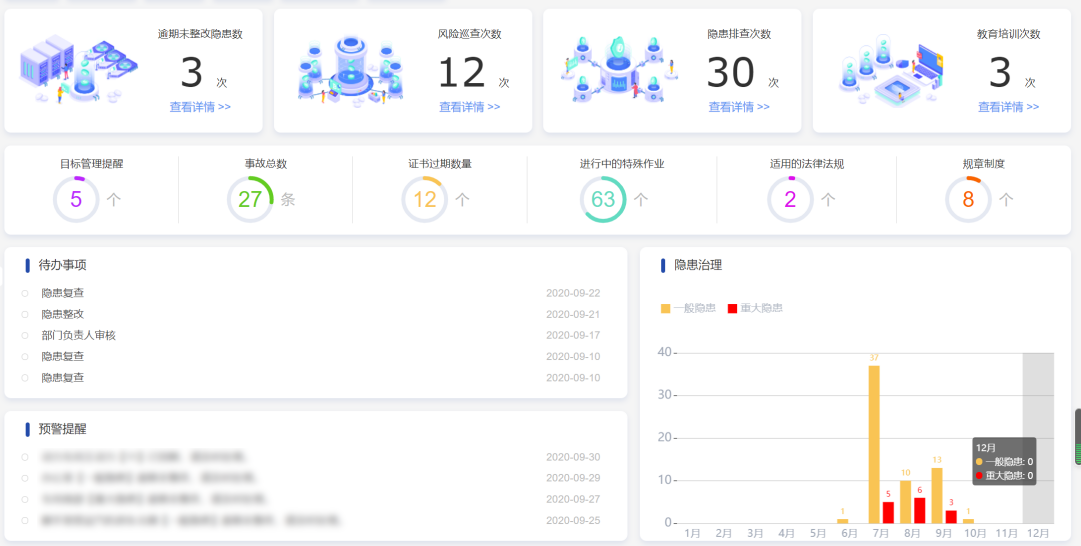Click the teal ring showing 63 特殊作业
This screenshot has width=1081, height=546.
coord(603,200)
